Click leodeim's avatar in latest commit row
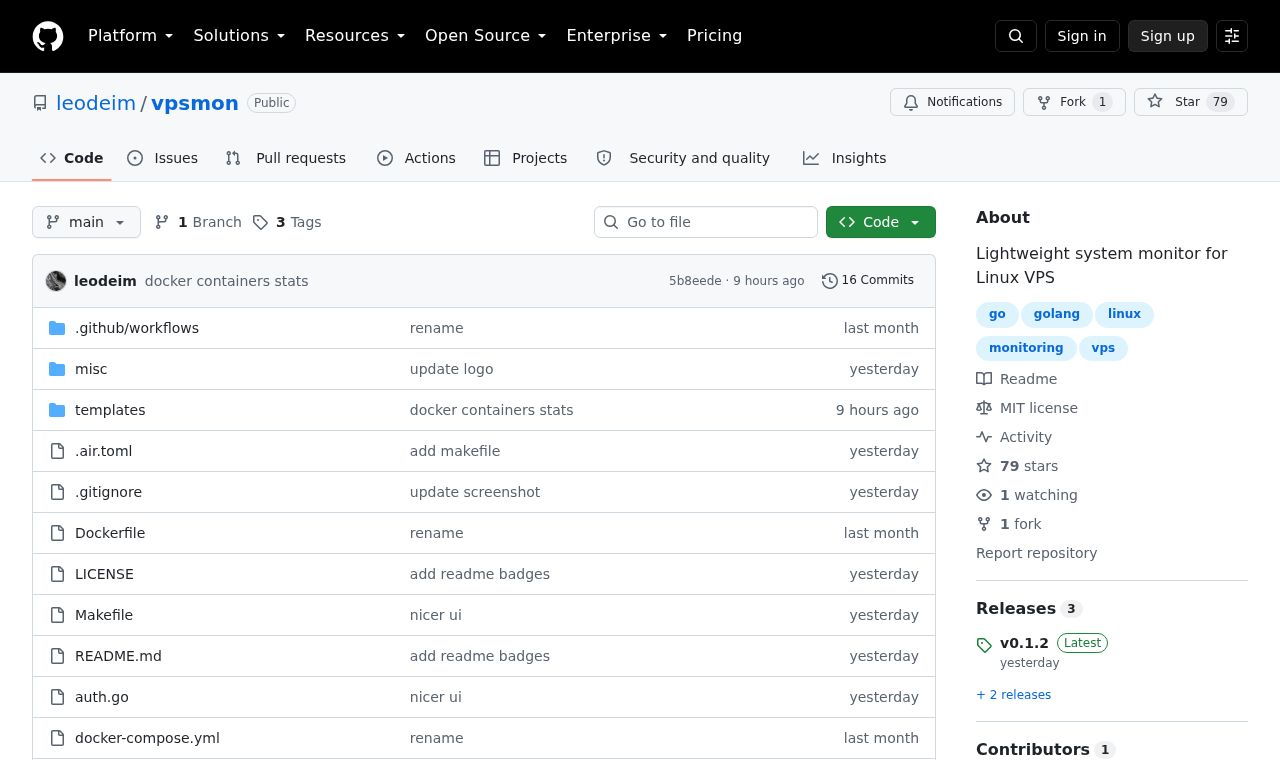Viewport: 1280px width, 760px height. coord(56,281)
